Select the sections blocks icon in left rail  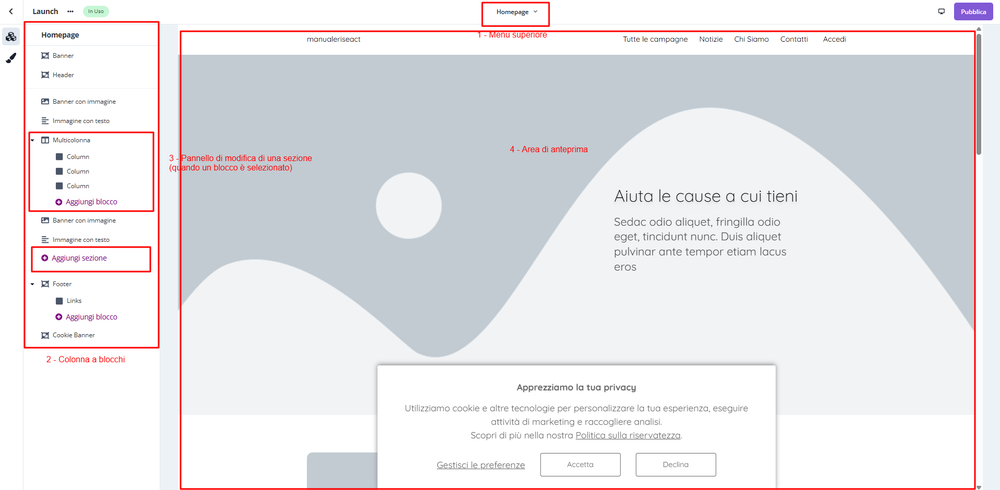tap(11, 36)
